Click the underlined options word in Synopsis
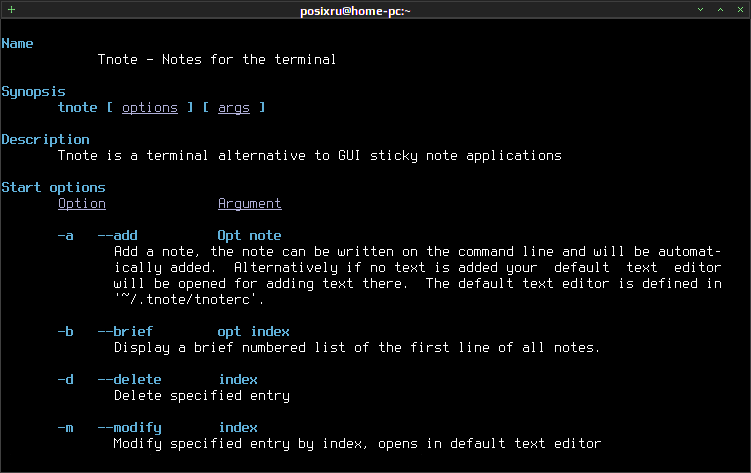Screen dimensions: 751x473 [x=149, y=108]
